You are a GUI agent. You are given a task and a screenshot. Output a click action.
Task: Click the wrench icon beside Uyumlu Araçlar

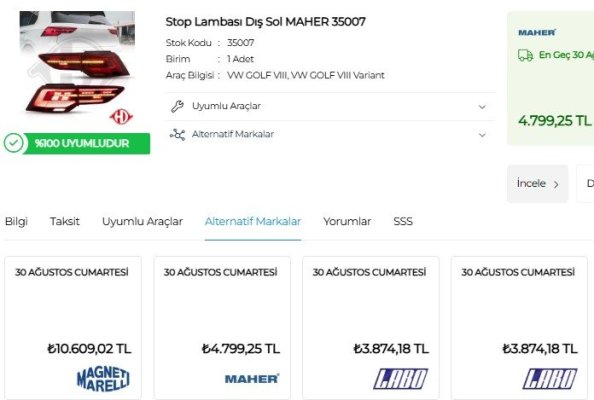177,106
